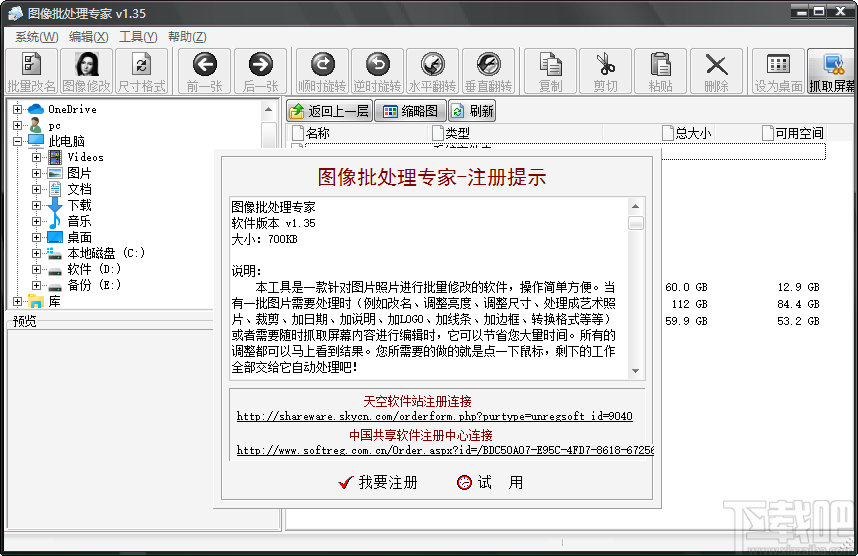Open the softreg.com.cn order link

click(445, 450)
